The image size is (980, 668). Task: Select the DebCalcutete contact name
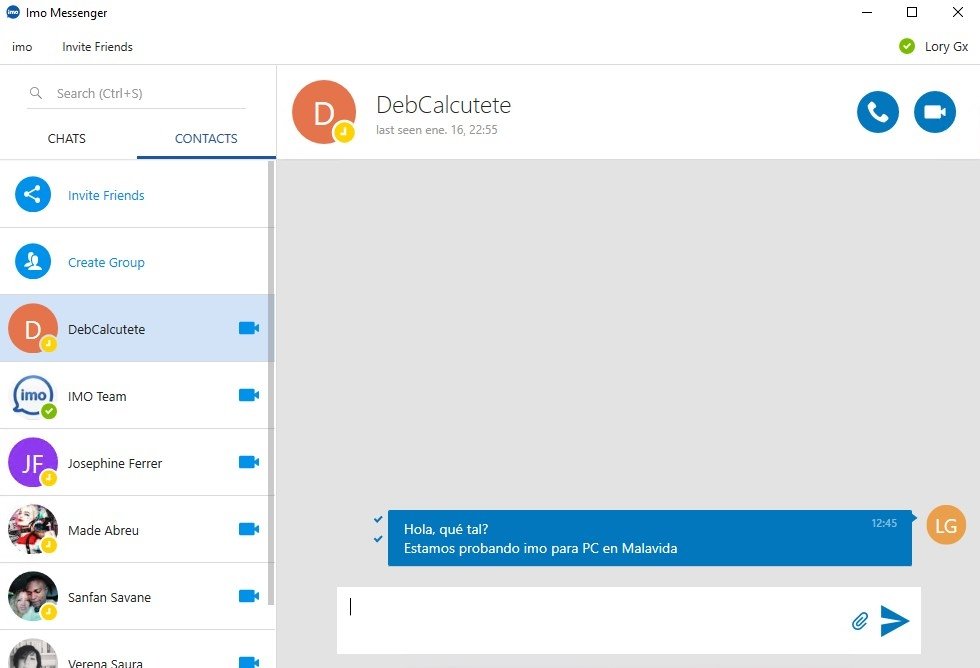click(x=106, y=329)
